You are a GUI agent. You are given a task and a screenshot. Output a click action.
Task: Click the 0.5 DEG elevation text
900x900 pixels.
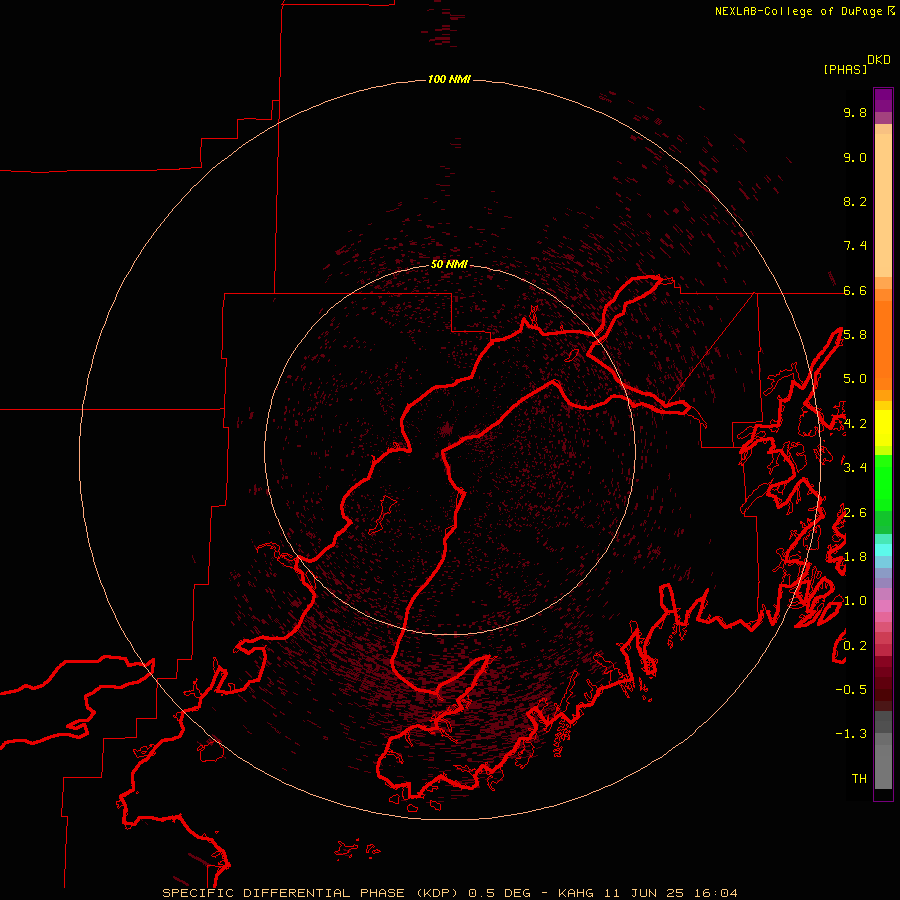(x=499, y=893)
